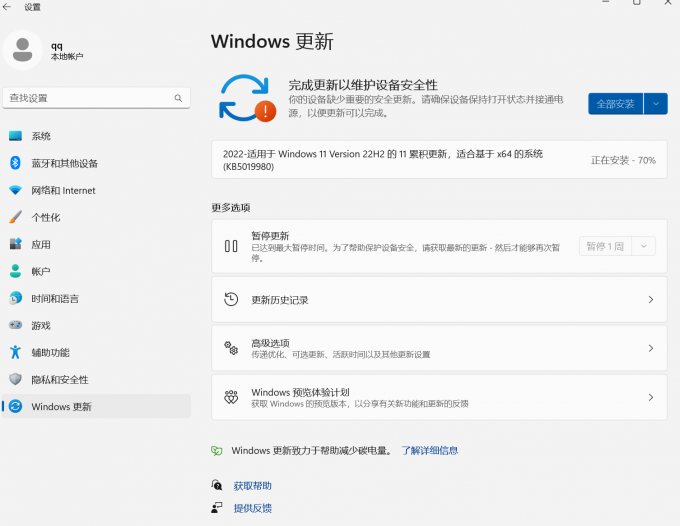Screen dimensions: 680x526
Task: Click the Windows Insider hearts icon
Action: tap(231, 397)
